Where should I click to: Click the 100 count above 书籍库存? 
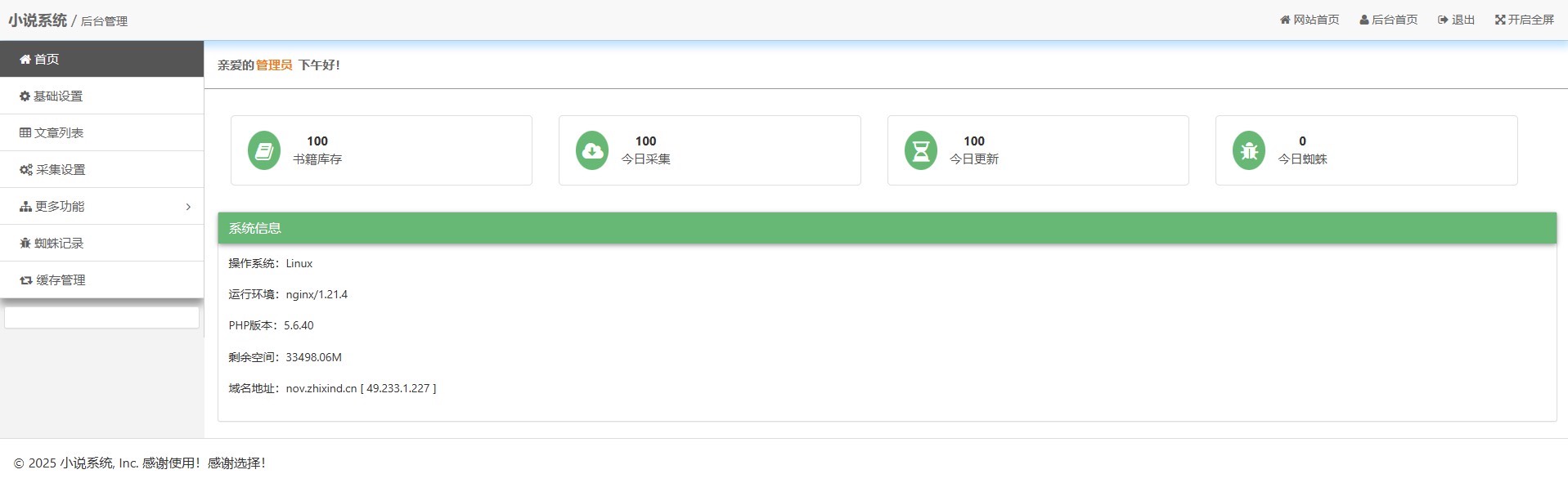pos(317,141)
